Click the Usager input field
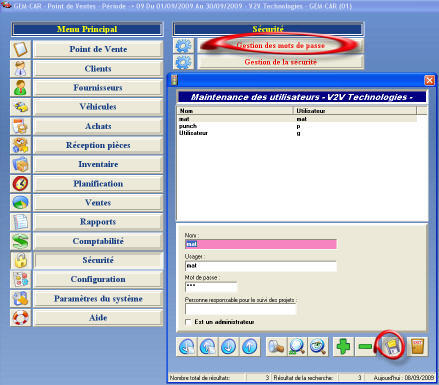The height and width of the screenshot is (385, 439). tap(261, 266)
